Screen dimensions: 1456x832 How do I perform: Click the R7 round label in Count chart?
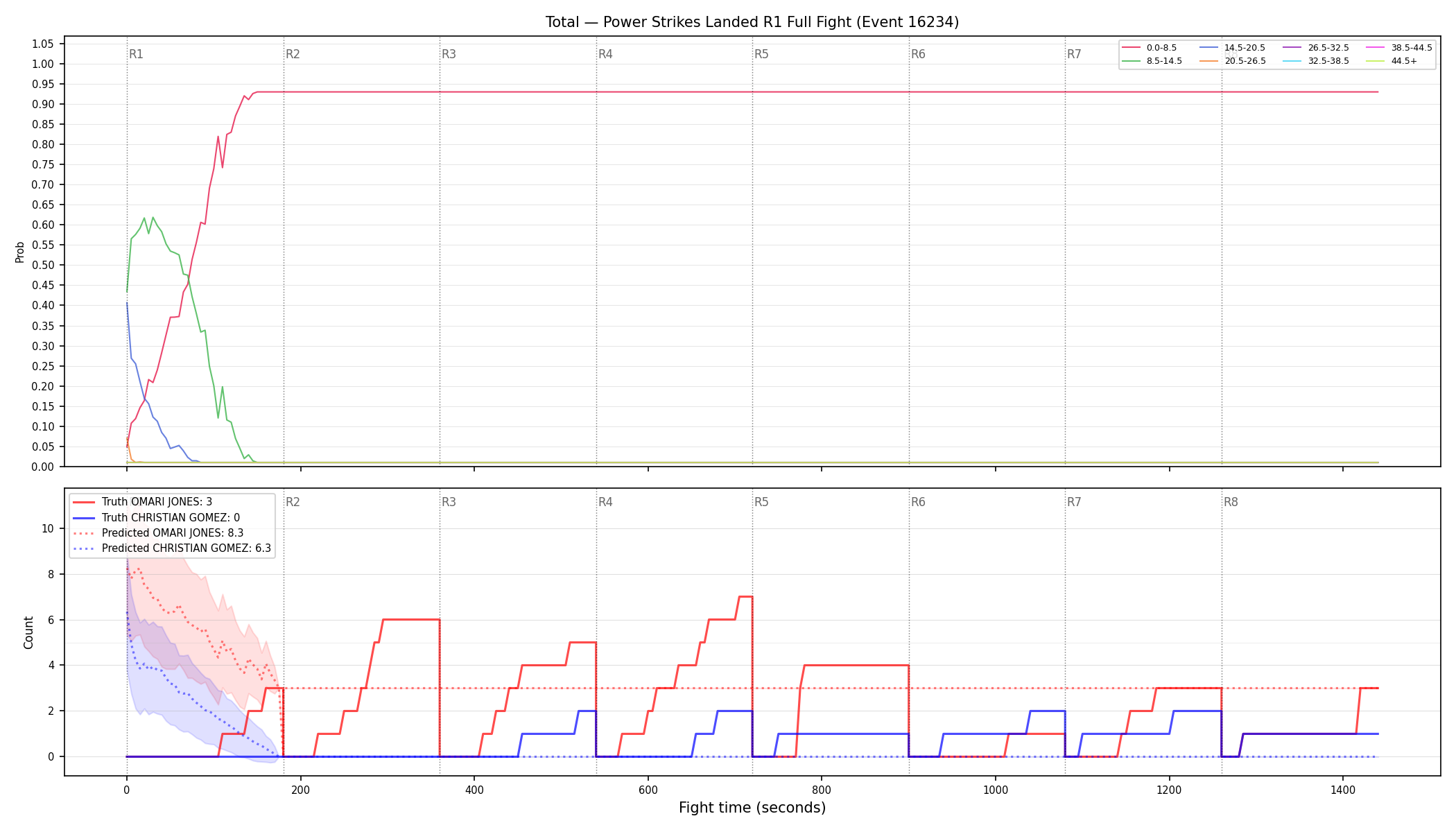[1074, 502]
